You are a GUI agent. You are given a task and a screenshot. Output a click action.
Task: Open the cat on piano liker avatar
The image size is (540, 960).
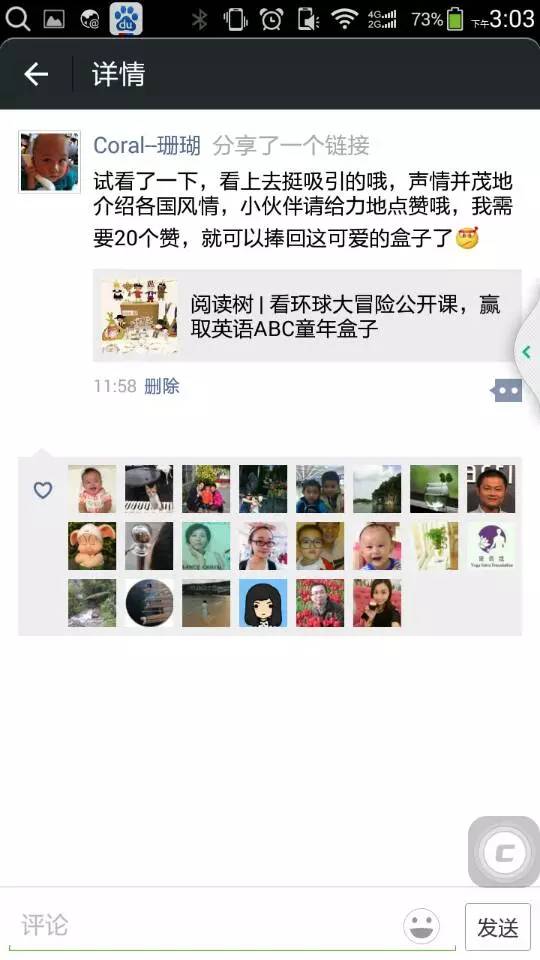pyautogui.click(x=149, y=489)
